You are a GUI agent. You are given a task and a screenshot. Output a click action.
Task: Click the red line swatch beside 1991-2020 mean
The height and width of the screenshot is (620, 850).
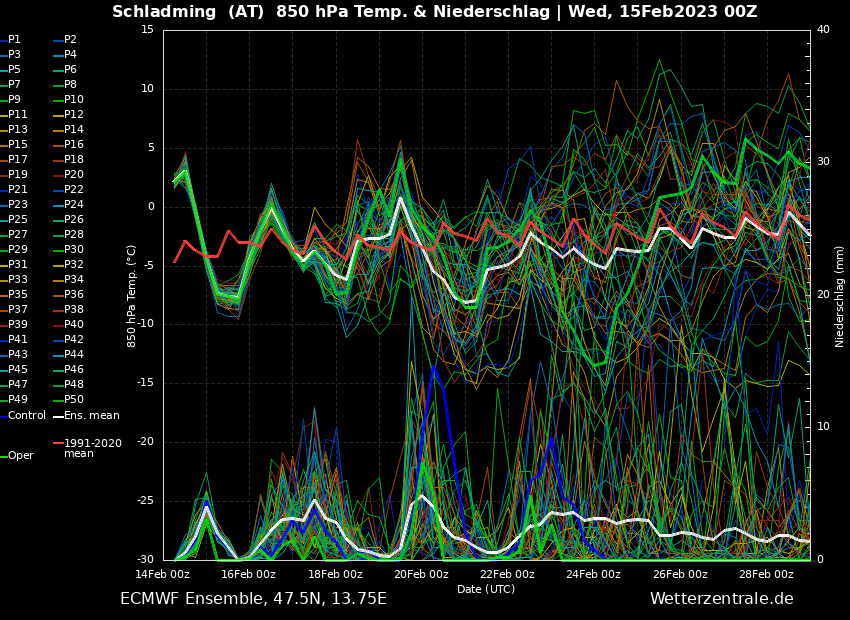coord(58,443)
